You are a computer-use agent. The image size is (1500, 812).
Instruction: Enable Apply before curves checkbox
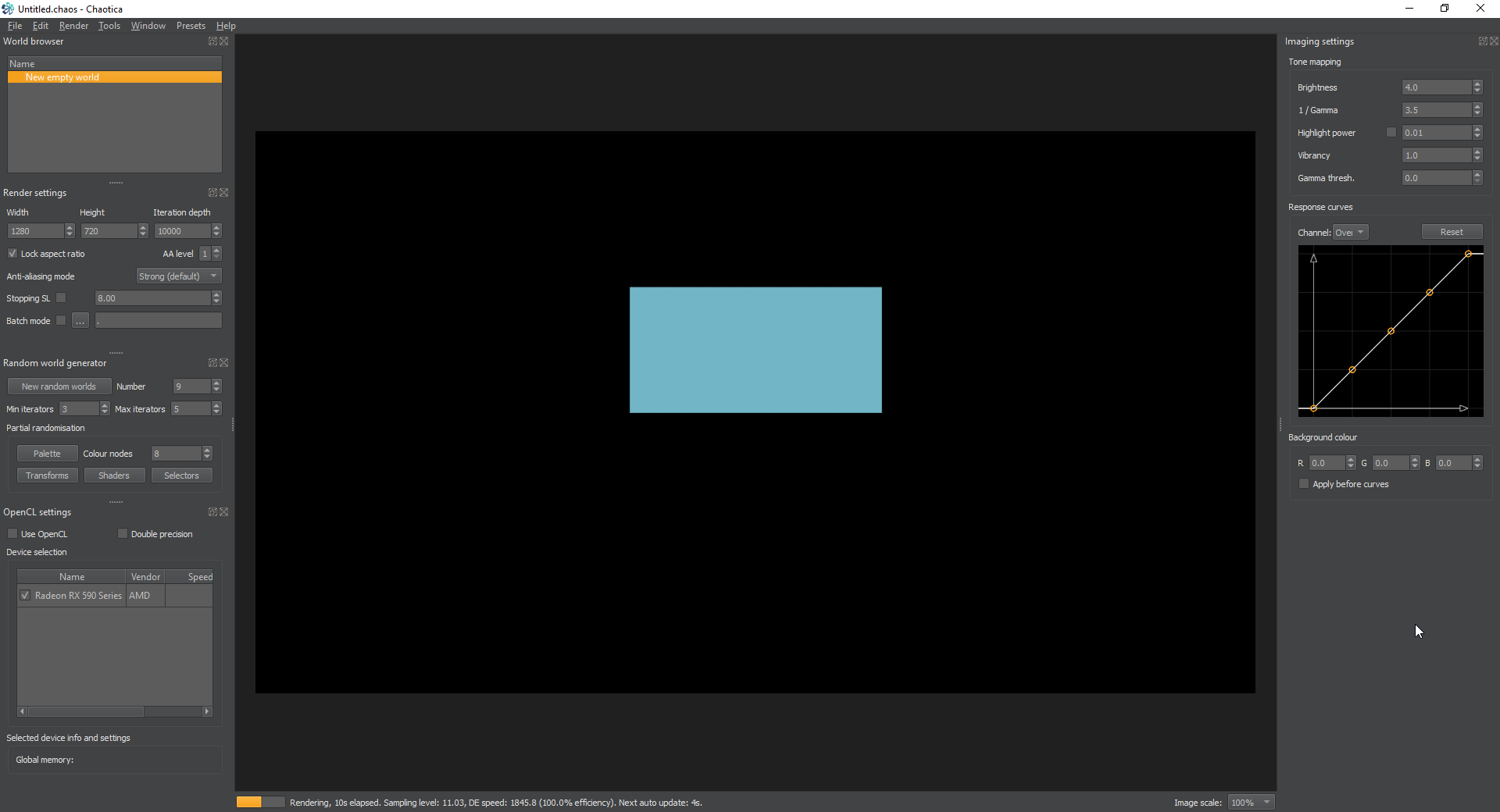click(1304, 484)
